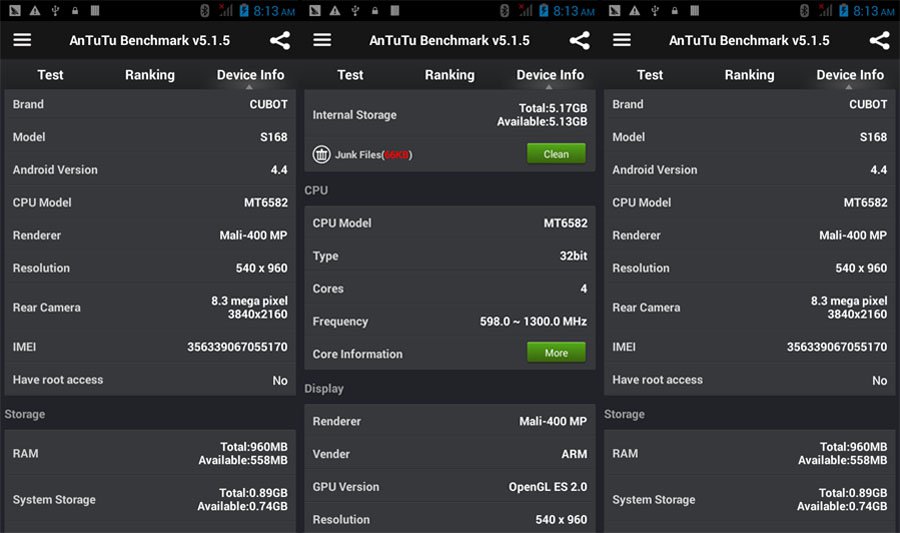Viewport: 900px width, 533px height.
Task: Tap the share icon on the middle screen
Action: [x=580, y=40]
